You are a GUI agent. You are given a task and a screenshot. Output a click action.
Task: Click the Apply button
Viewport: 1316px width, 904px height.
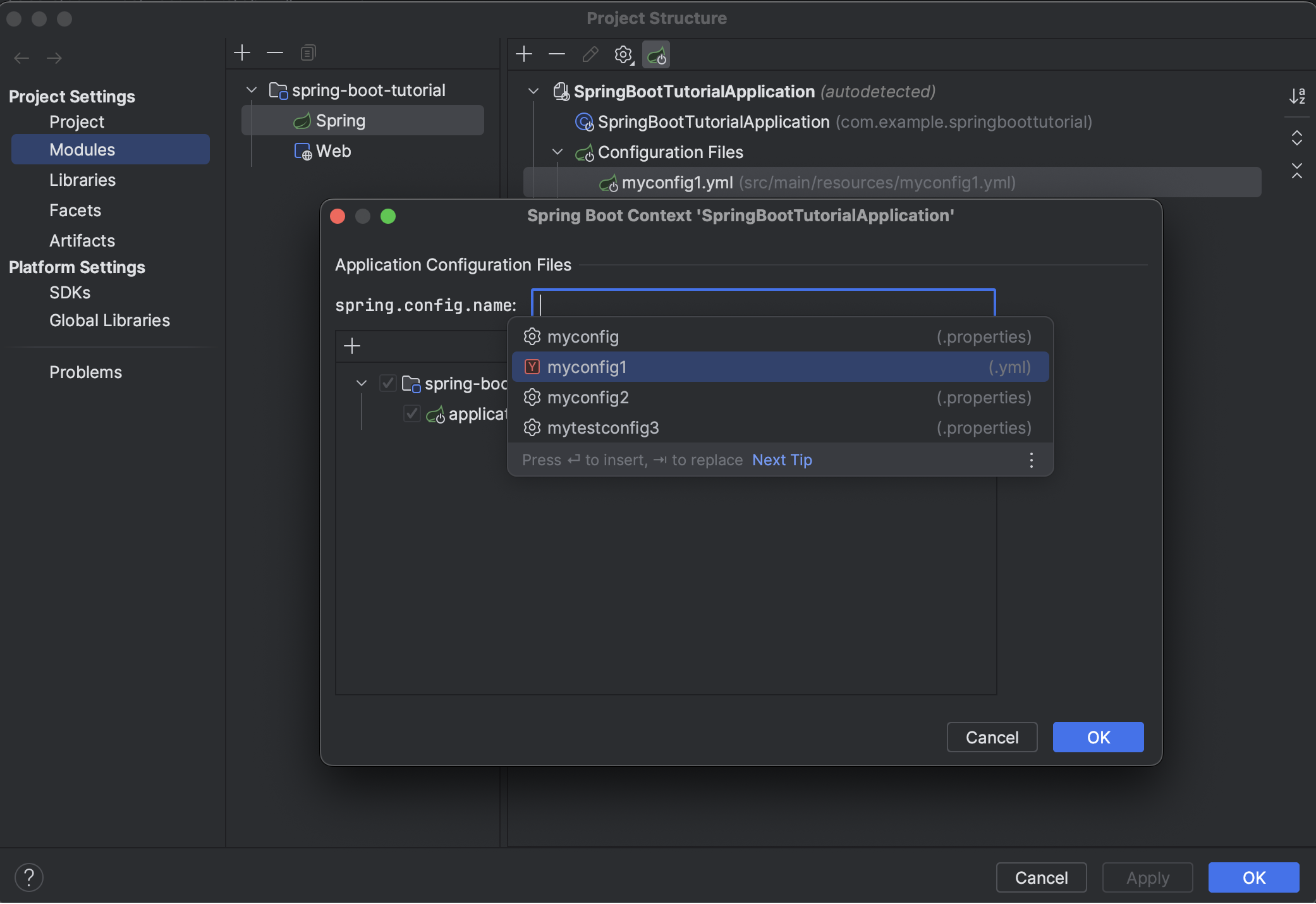click(x=1147, y=877)
